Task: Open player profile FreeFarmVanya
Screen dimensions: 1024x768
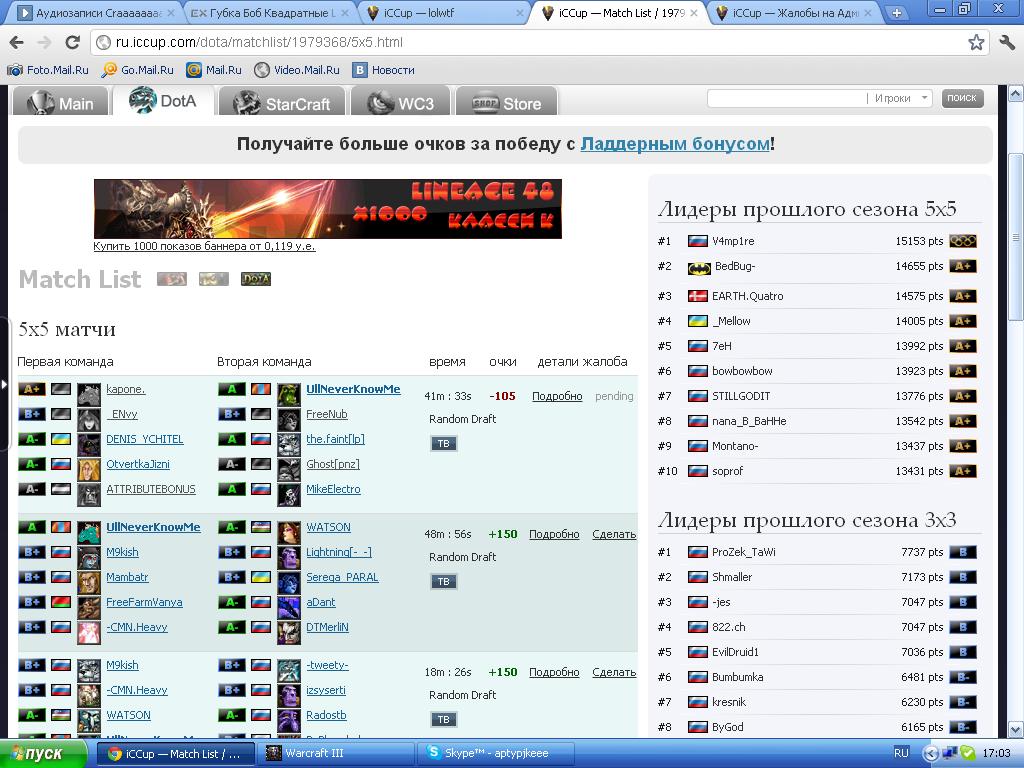Action: [144, 601]
